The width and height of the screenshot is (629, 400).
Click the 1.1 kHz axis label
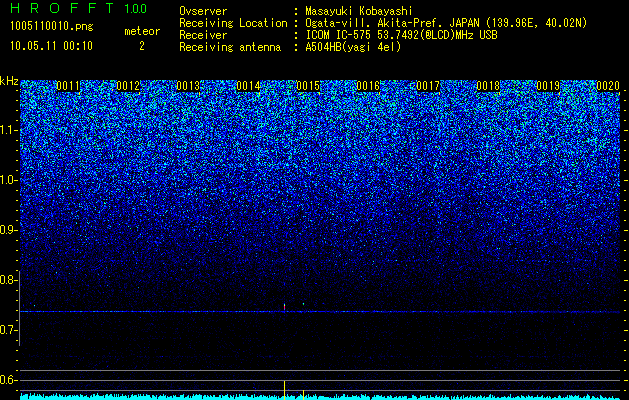(x=9, y=130)
